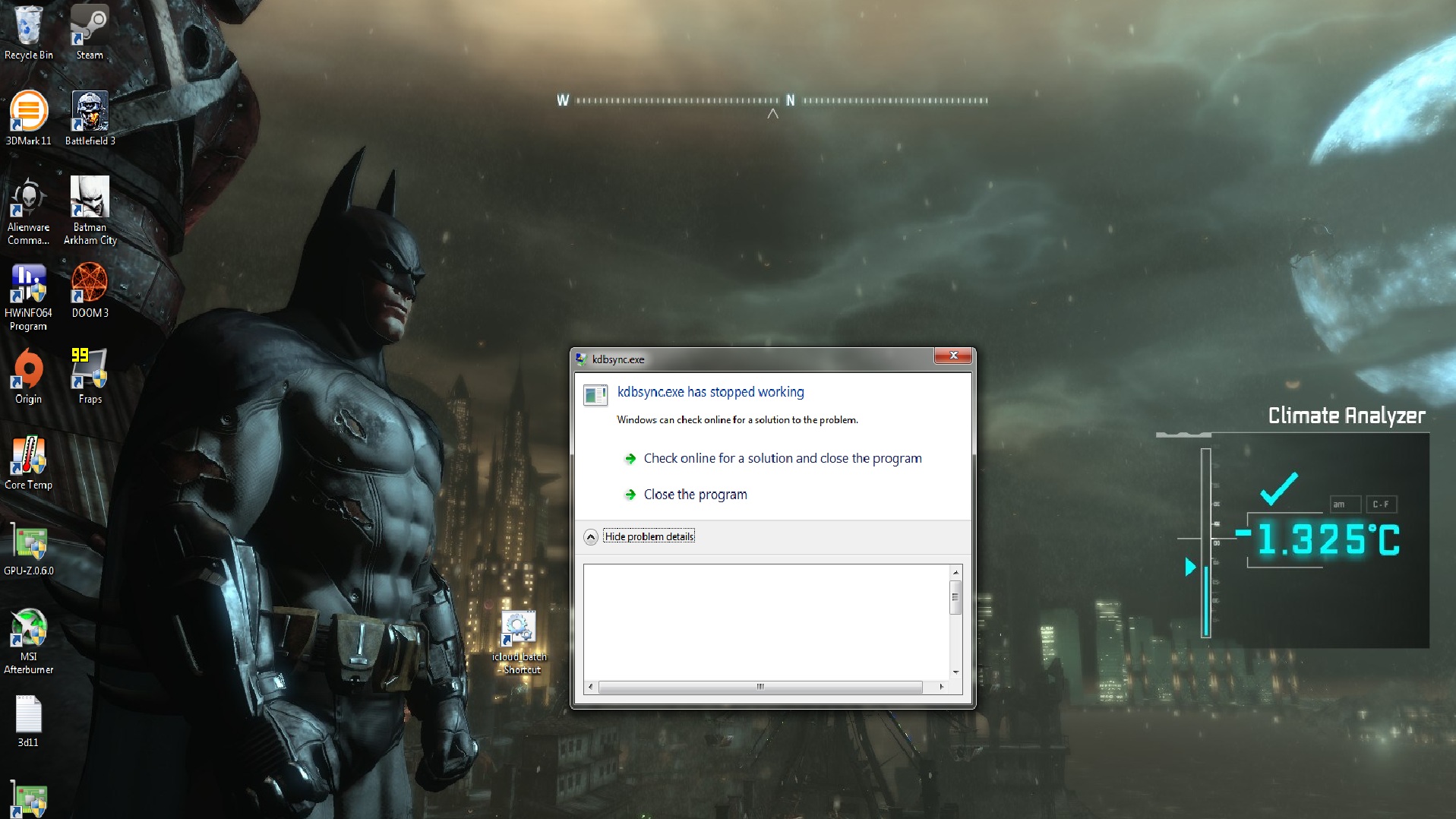1456x819 pixels.
Task: Click the horizontal scrollbar thumb in details box
Action: [760, 687]
